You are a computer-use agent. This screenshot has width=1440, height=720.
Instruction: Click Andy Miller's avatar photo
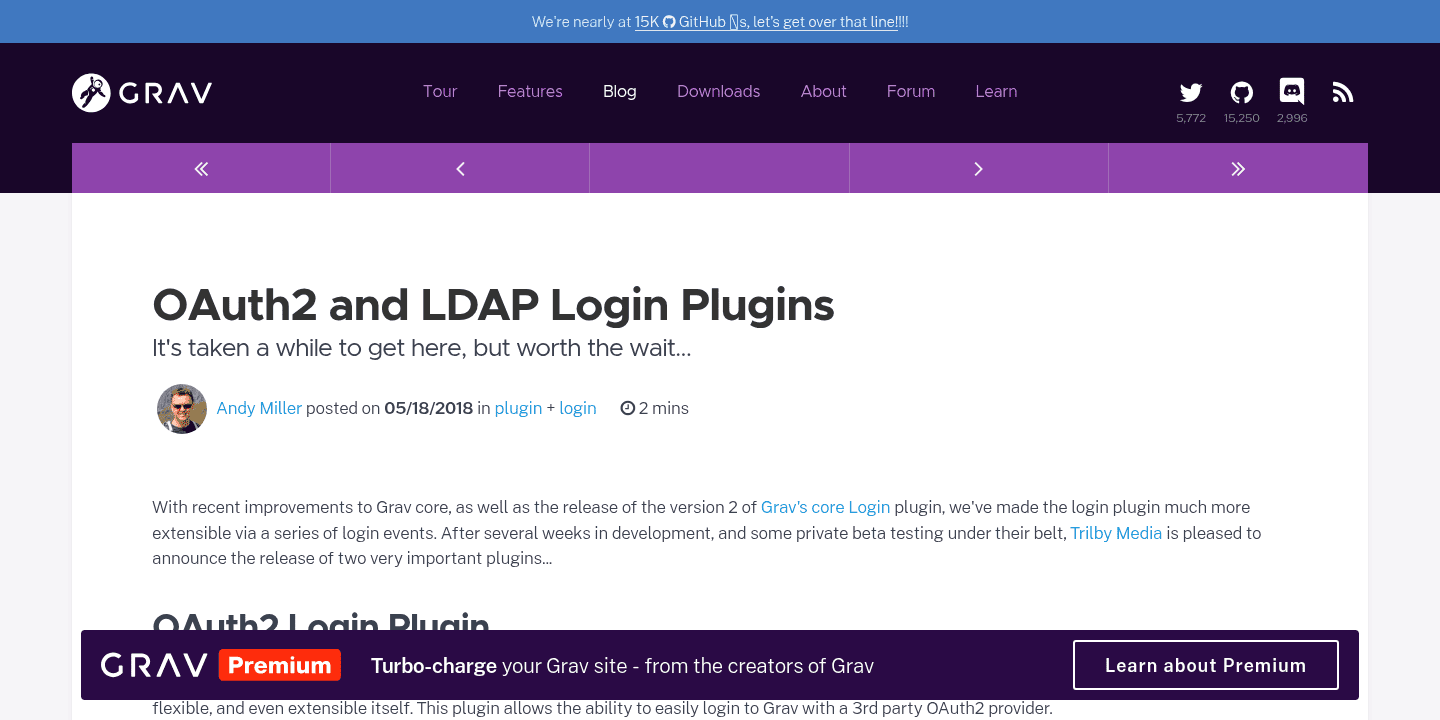click(181, 408)
